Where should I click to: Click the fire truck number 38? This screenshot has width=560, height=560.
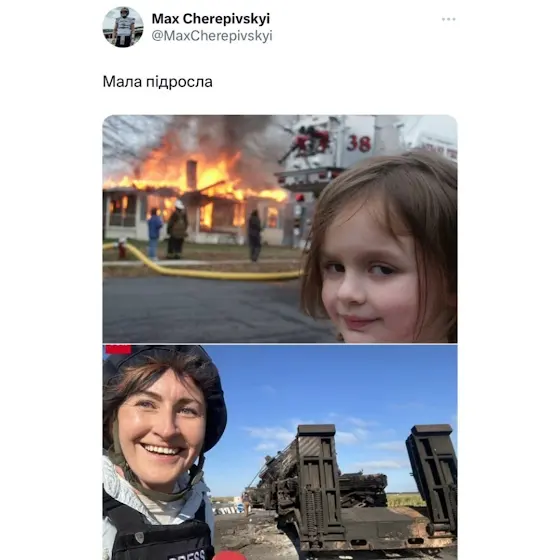[359, 143]
